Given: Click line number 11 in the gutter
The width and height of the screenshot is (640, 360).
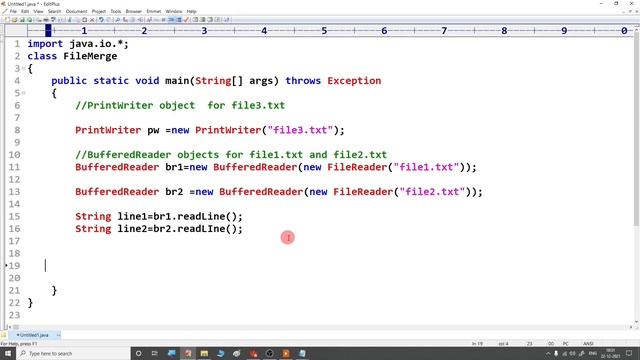Looking at the screenshot, I should (14, 167).
